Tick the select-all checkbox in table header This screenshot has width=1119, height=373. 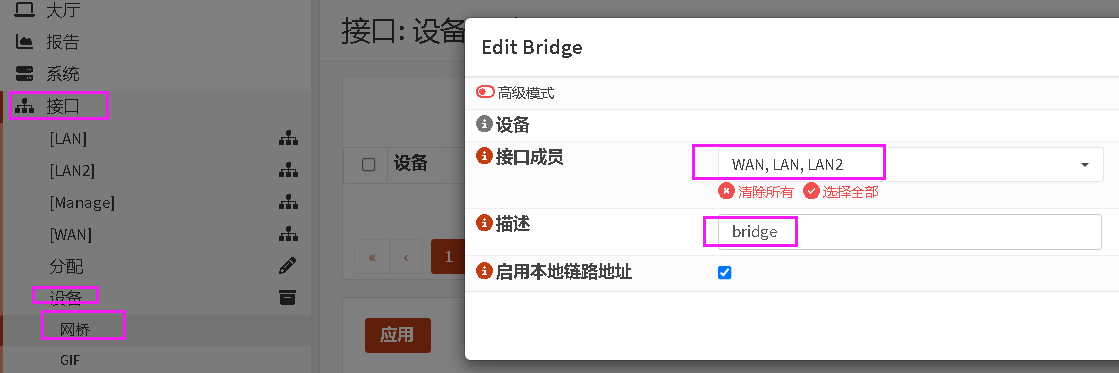pos(368,165)
